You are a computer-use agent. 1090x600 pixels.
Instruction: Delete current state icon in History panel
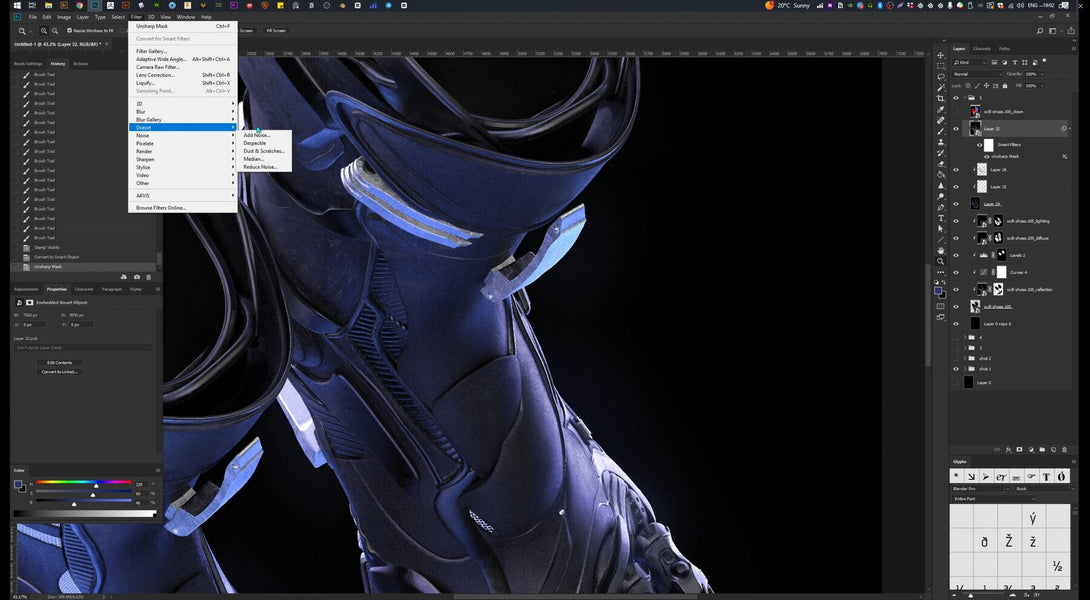(148, 277)
